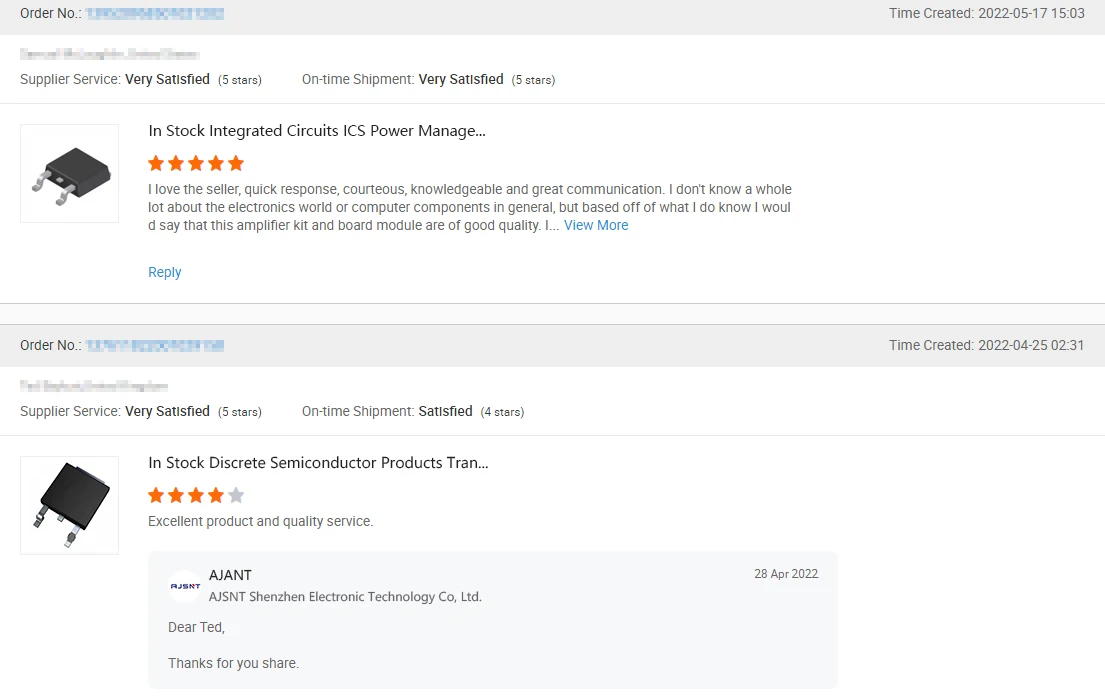Open the Discrete Semiconductor Products listing title
The height and width of the screenshot is (696, 1105).
[x=318, y=463]
